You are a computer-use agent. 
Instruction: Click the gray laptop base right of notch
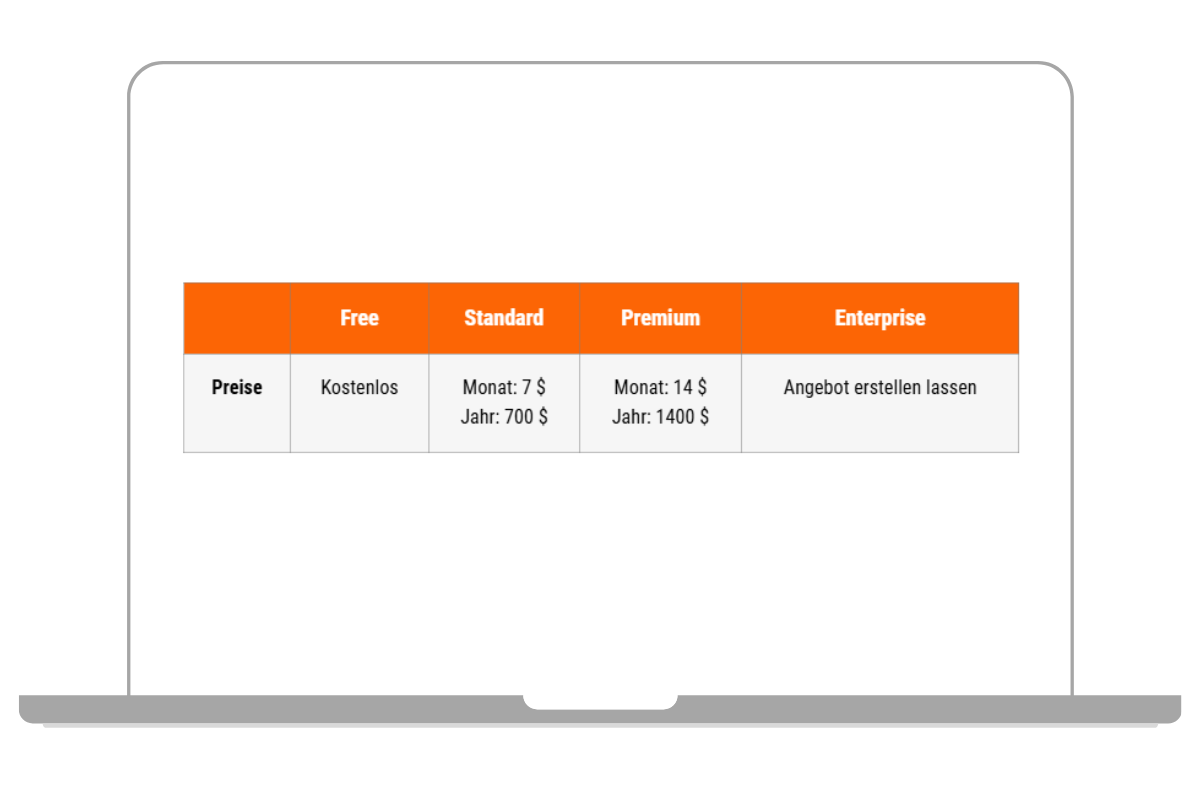930,708
